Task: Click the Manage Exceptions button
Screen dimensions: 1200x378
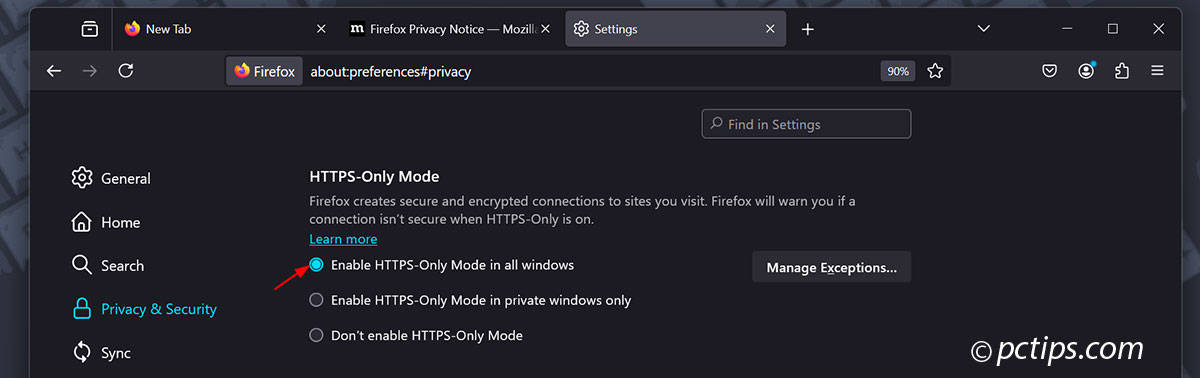Action: (831, 267)
